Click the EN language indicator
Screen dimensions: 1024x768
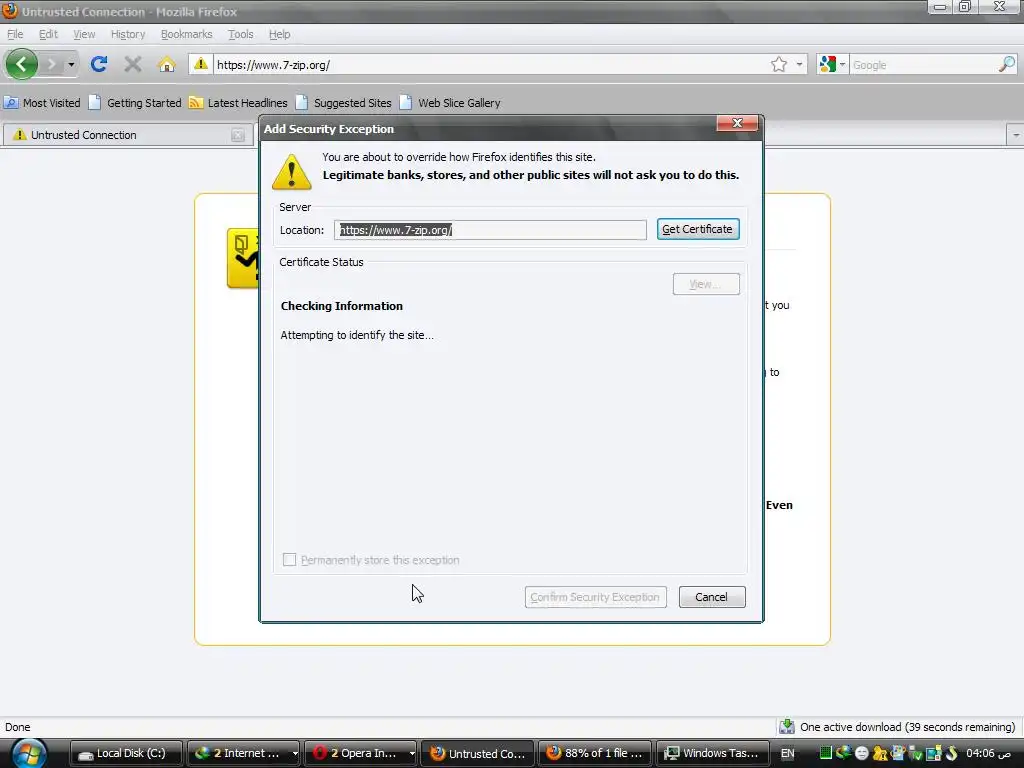788,753
